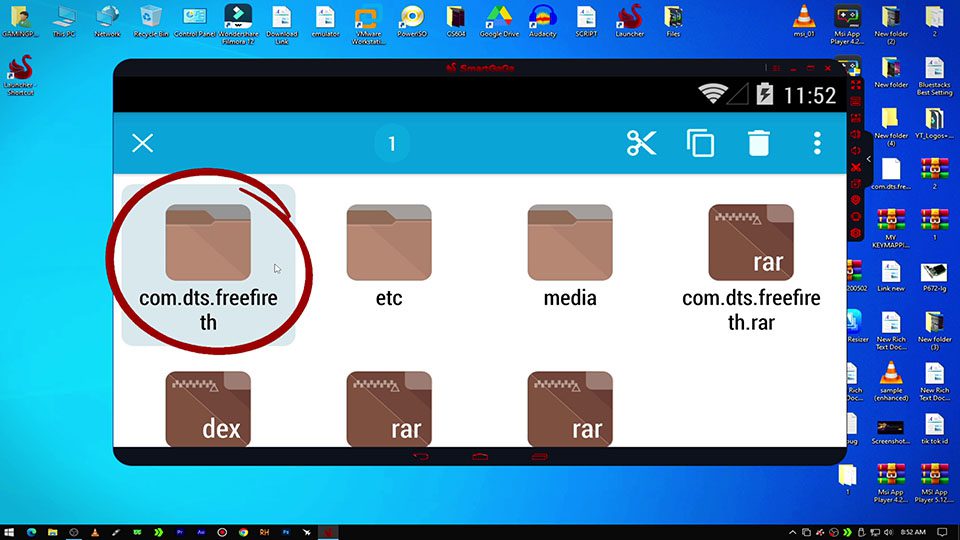The image size is (960, 540).
Task: Open SCRIPT document on desktop
Action: click(586, 21)
